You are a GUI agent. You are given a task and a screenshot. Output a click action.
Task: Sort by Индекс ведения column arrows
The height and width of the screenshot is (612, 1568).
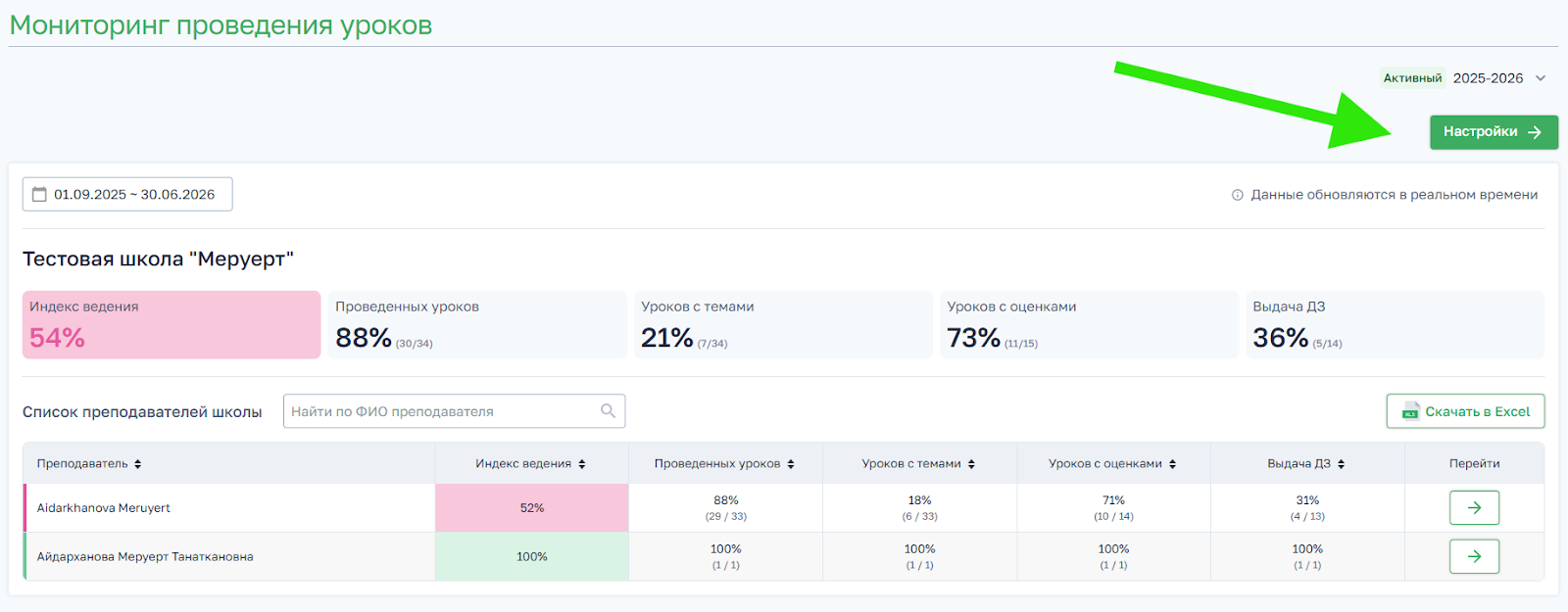click(582, 464)
